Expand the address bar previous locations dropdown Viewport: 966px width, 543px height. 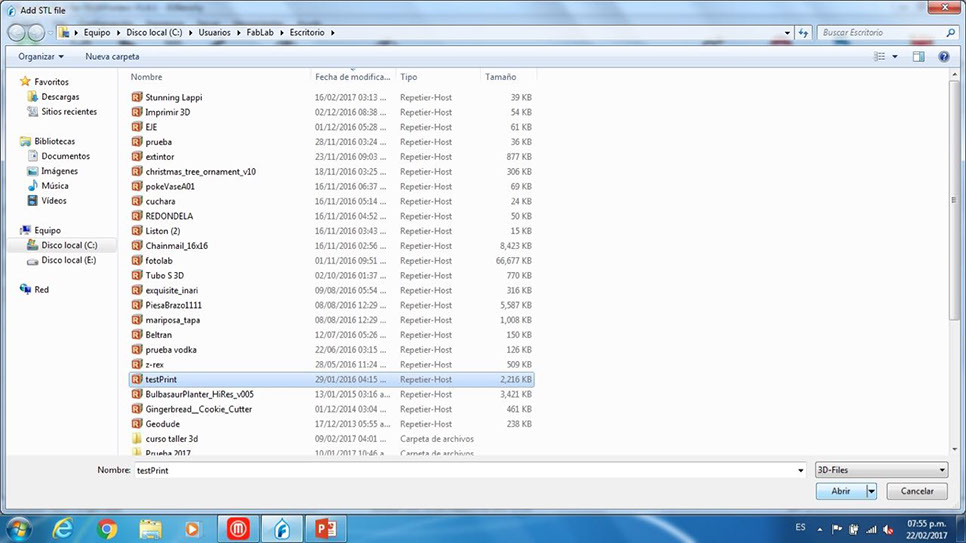pyautogui.click(x=787, y=33)
